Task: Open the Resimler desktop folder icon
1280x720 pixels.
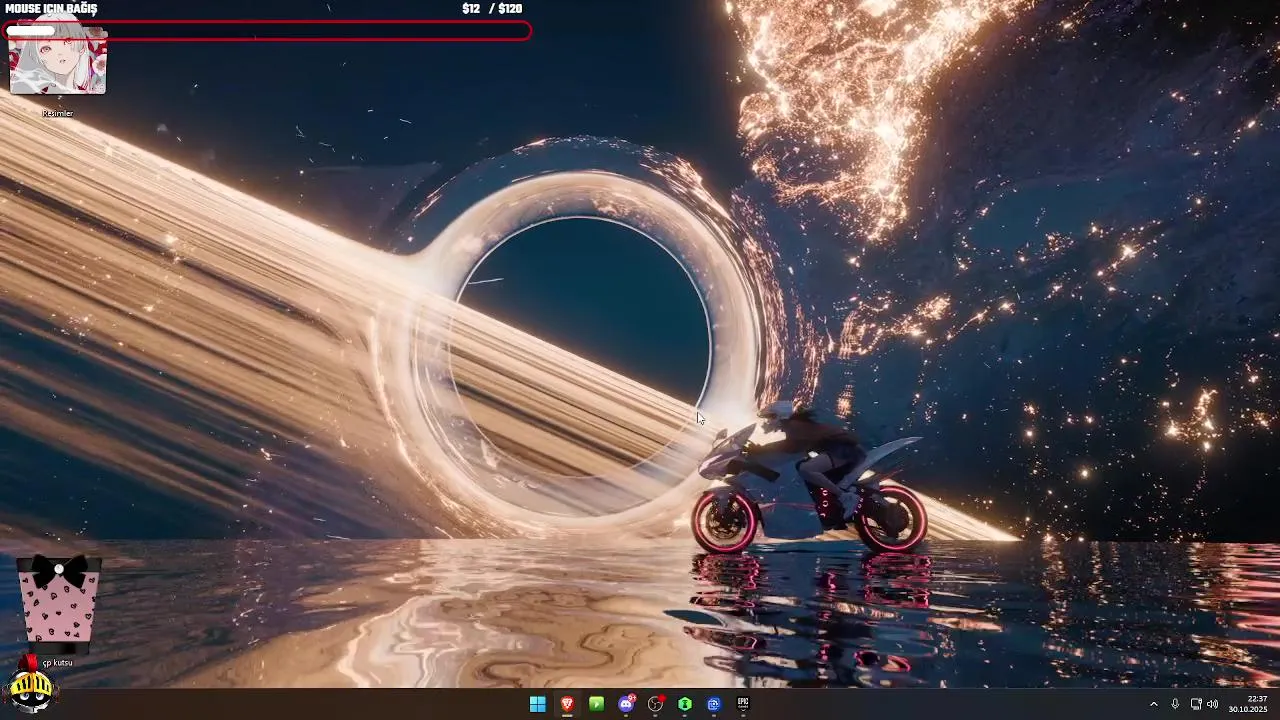Action: [57, 61]
